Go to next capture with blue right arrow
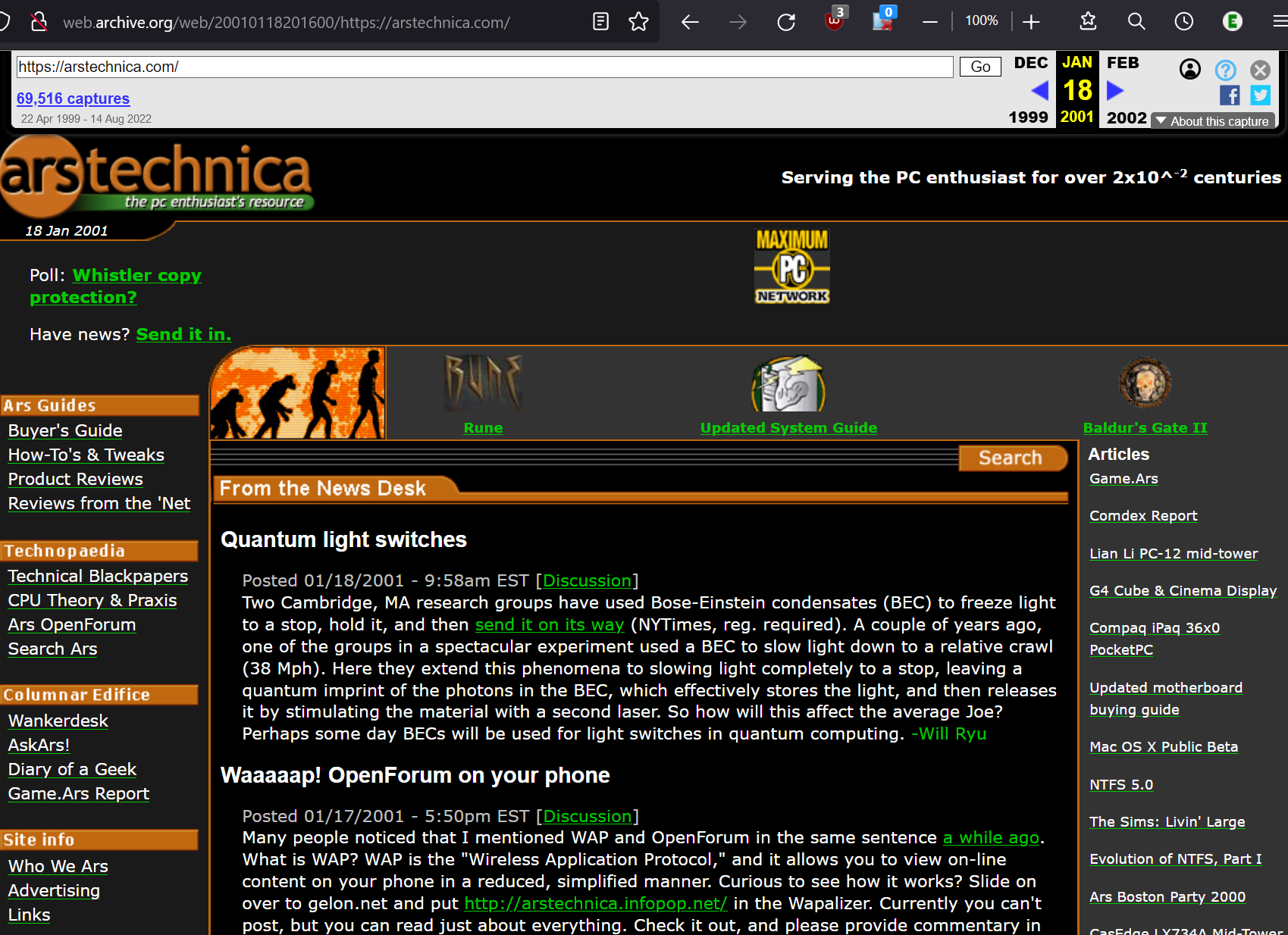1288x935 pixels. [x=1114, y=91]
